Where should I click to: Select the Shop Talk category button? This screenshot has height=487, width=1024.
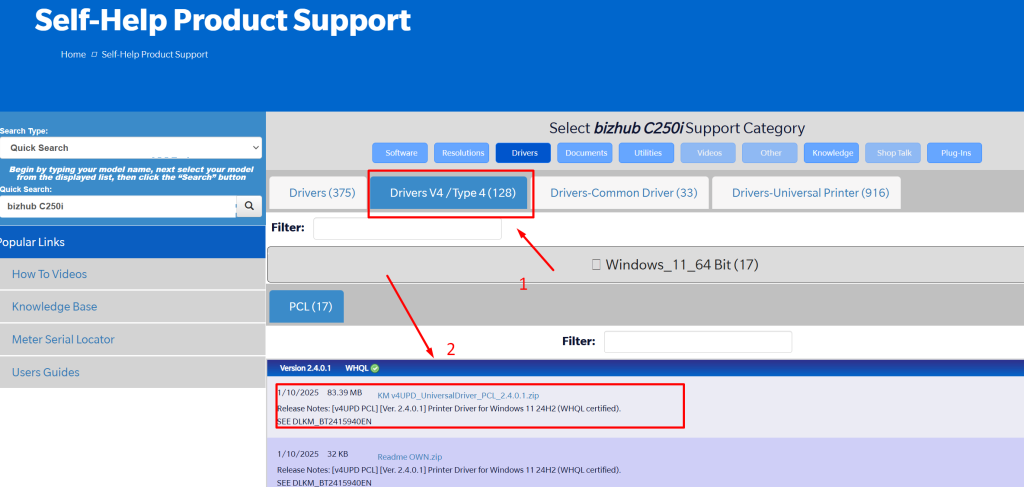[x=893, y=153]
